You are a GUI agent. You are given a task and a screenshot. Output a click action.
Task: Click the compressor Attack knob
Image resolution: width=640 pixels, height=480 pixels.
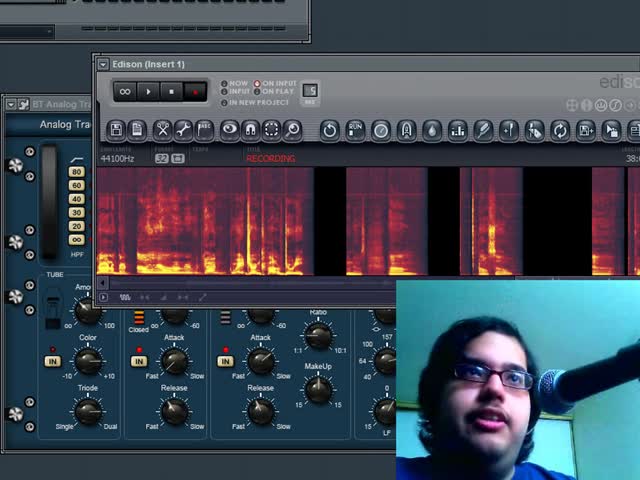coord(261,362)
